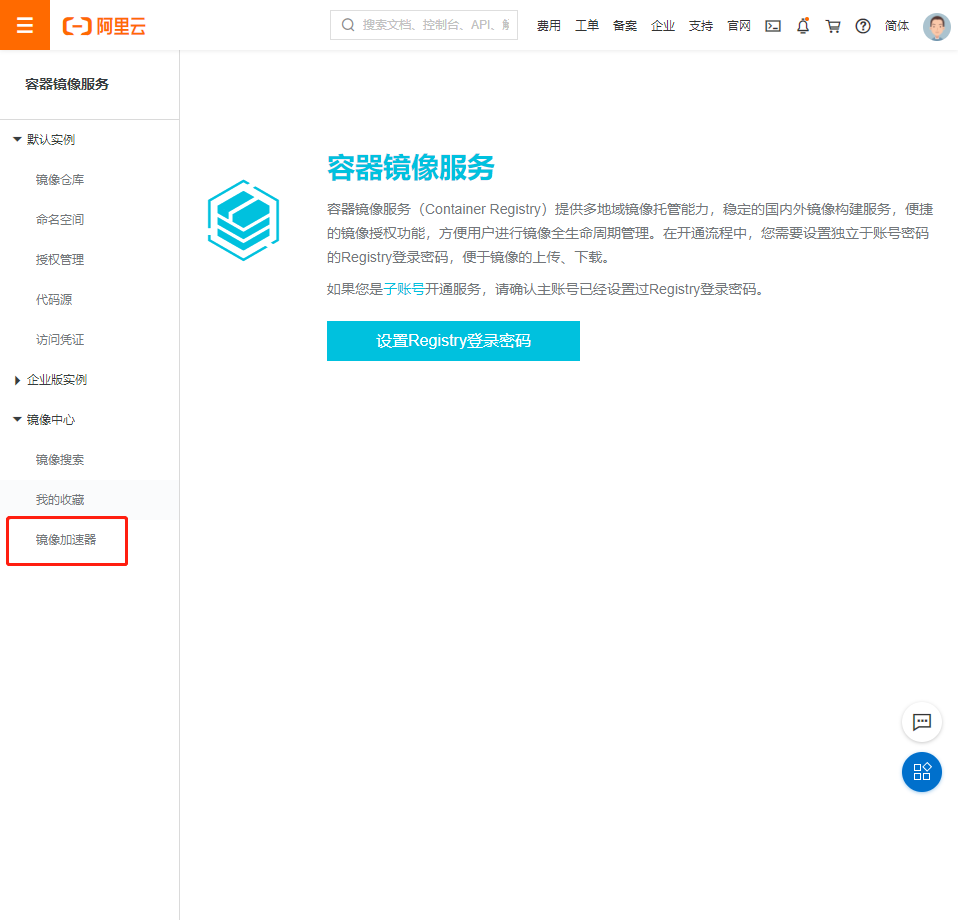Image resolution: width=958 pixels, height=920 pixels.
Task: Open 代码源 in sidebar
Action: point(54,299)
